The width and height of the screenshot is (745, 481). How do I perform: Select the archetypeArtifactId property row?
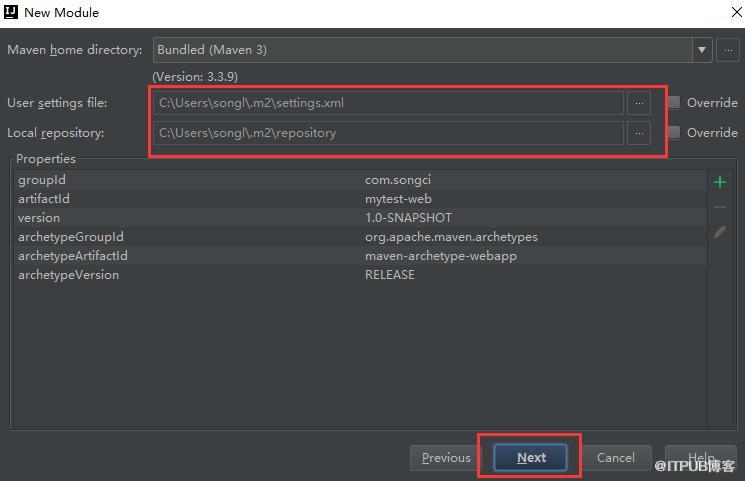(x=360, y=256)
